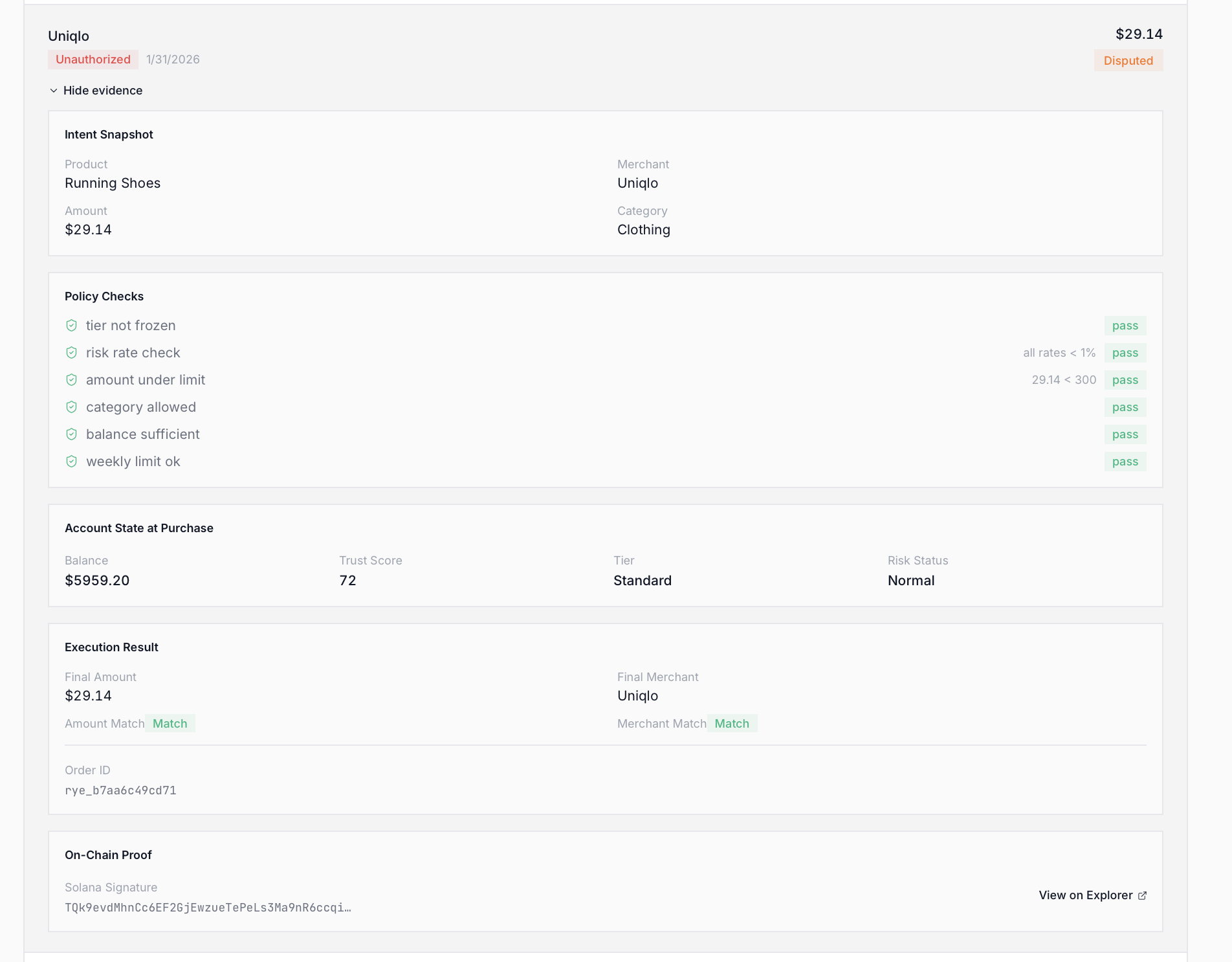This screenshot has height=962, width=1232.
Task: Click the Policy Checks section heading
Action: pos(104,296)
